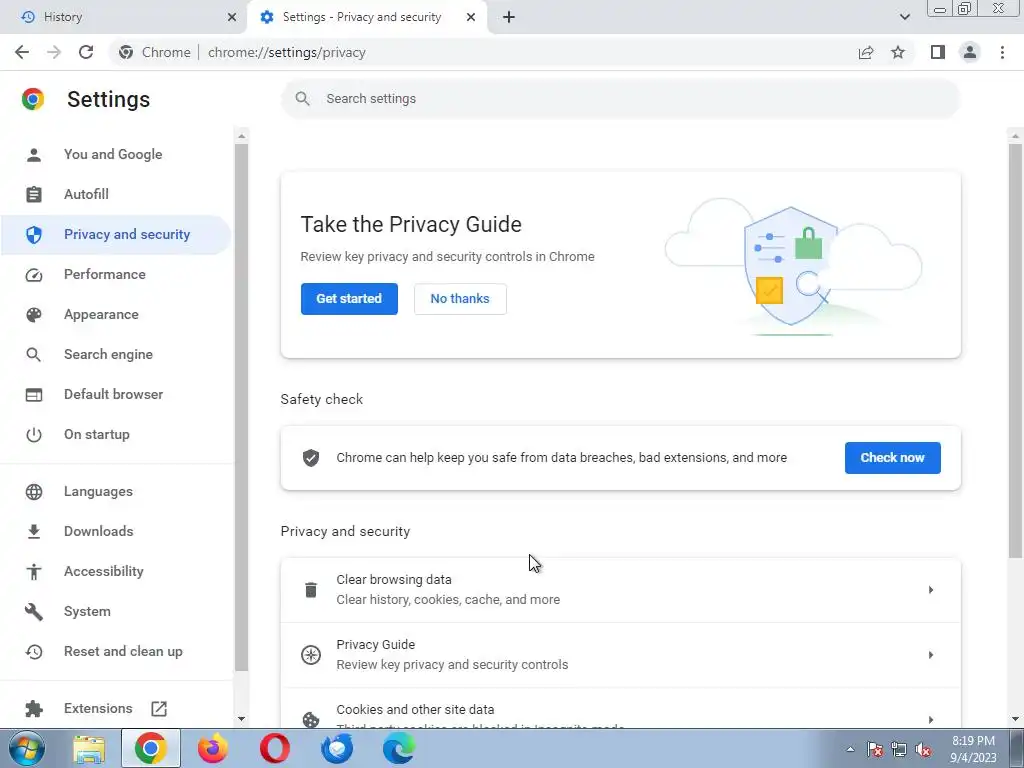Click the wrench icon beside System
This screenshot has height=768, width=1024.
pyautogui.click(x=33, y=612)
